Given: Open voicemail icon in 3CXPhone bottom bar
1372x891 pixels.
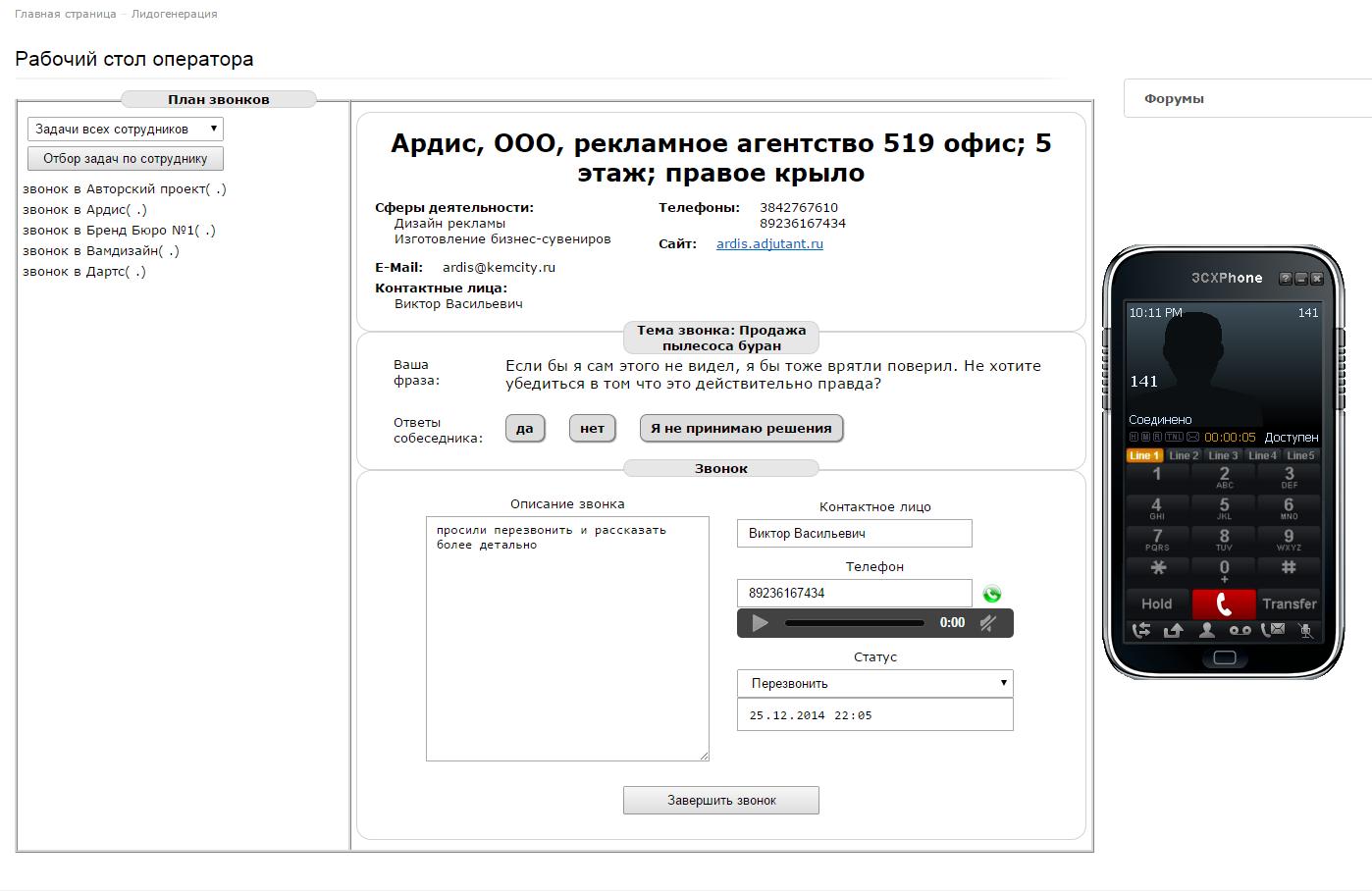Looking at the screenshot, I should pos(1240,630).
